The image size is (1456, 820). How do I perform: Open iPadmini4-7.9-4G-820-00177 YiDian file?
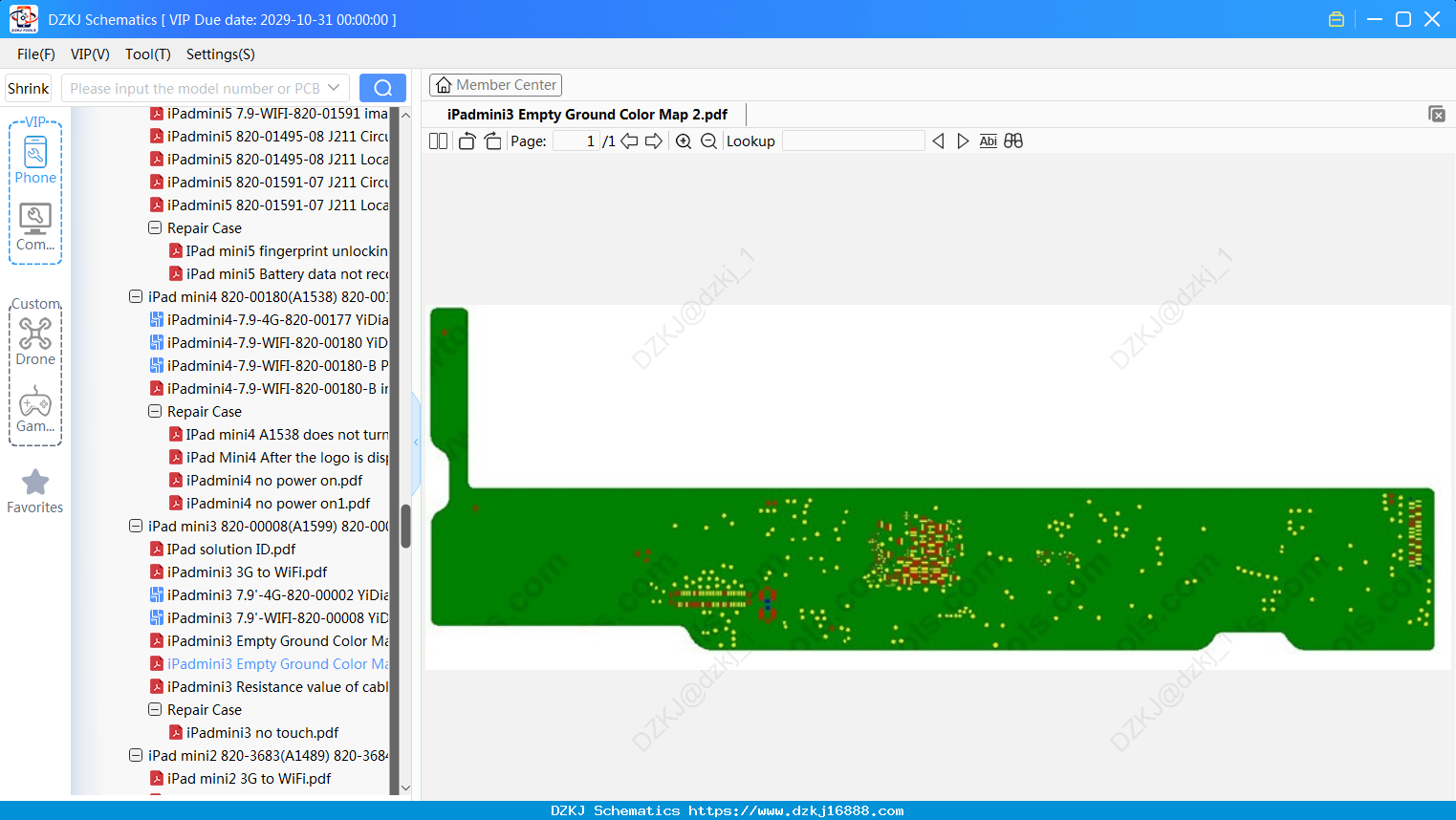269,320
